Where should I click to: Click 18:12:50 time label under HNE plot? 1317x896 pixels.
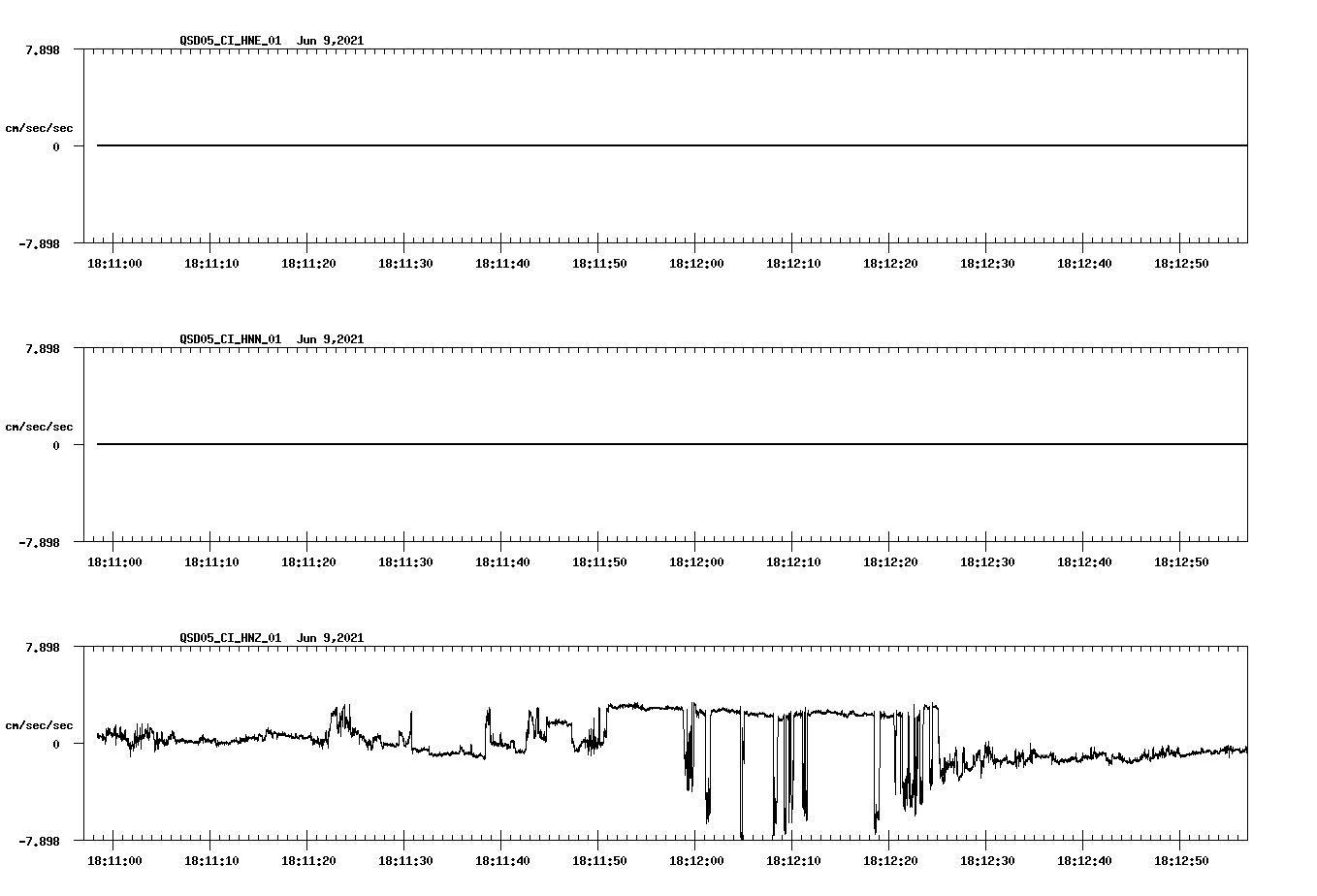click(x=1181, y=263)
